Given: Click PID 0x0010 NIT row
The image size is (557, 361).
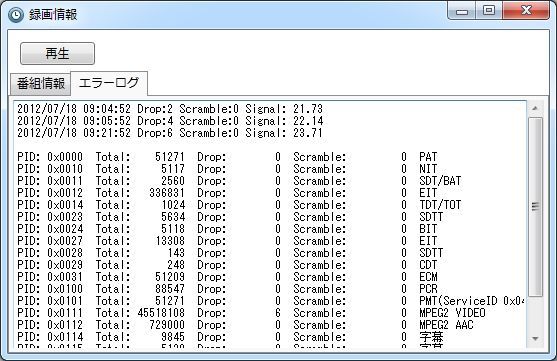Looking at the screenshot, I should coord(227,169).
